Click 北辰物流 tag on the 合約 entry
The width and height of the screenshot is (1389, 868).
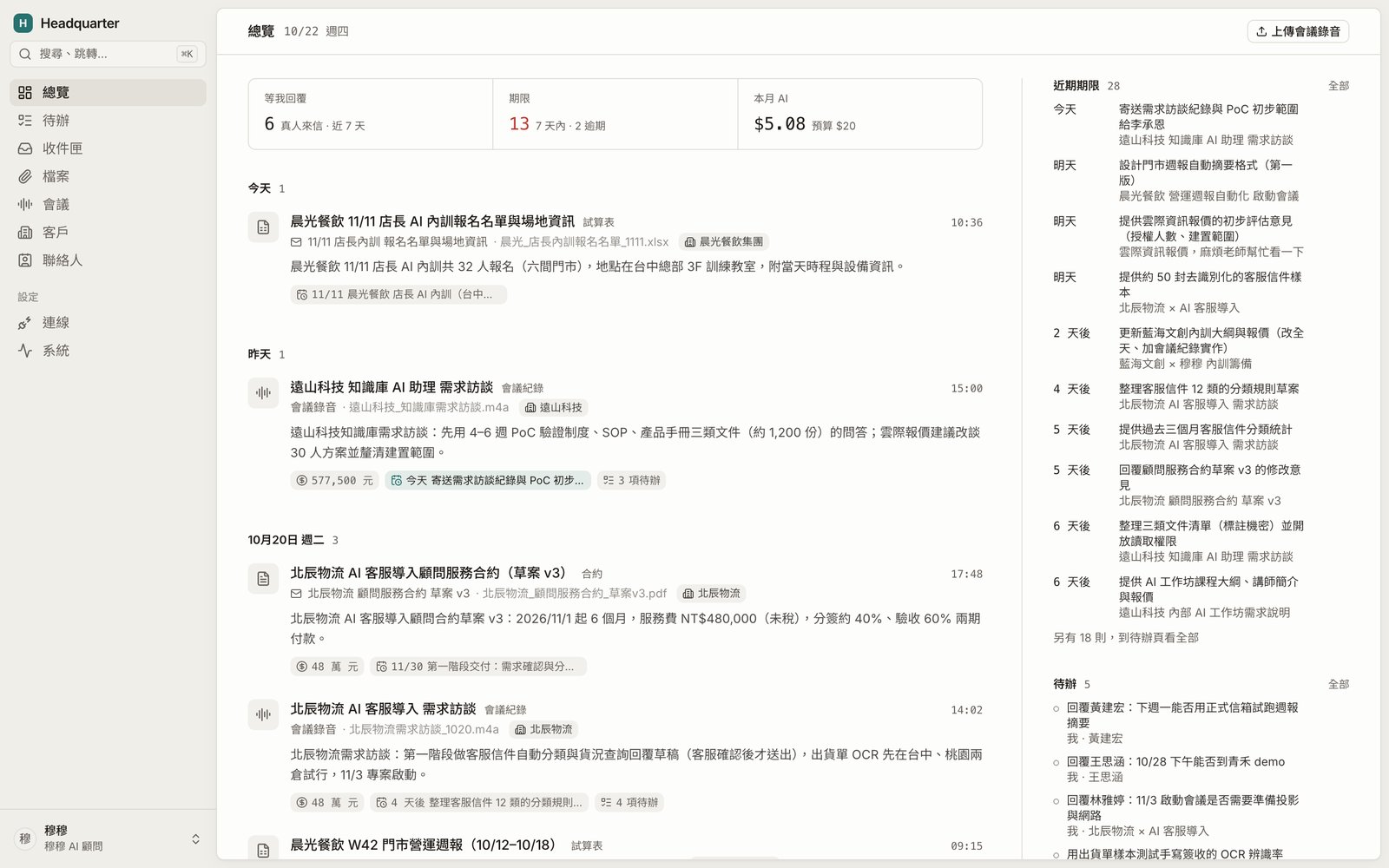(x=711, y=594)
